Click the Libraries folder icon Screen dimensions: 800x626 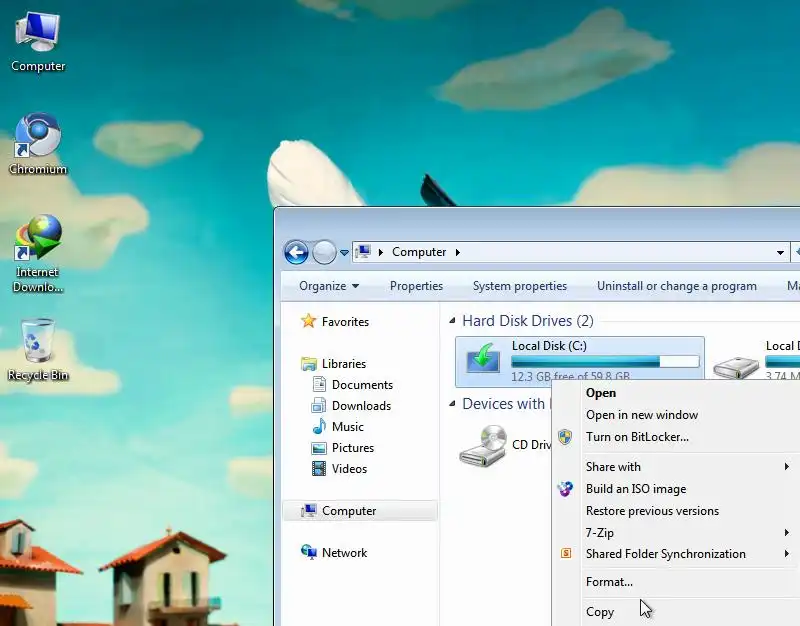(309, 364)
